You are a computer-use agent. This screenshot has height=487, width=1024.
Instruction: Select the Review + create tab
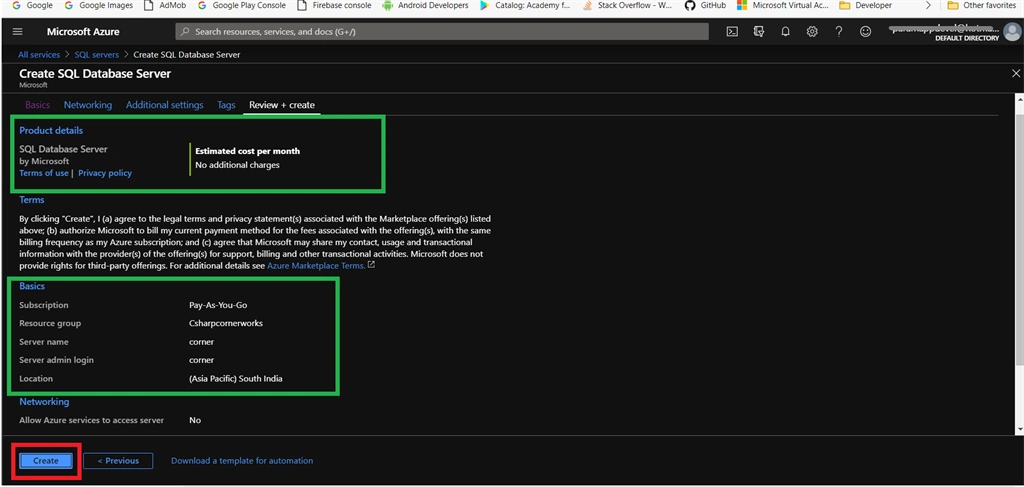(281, 105)
